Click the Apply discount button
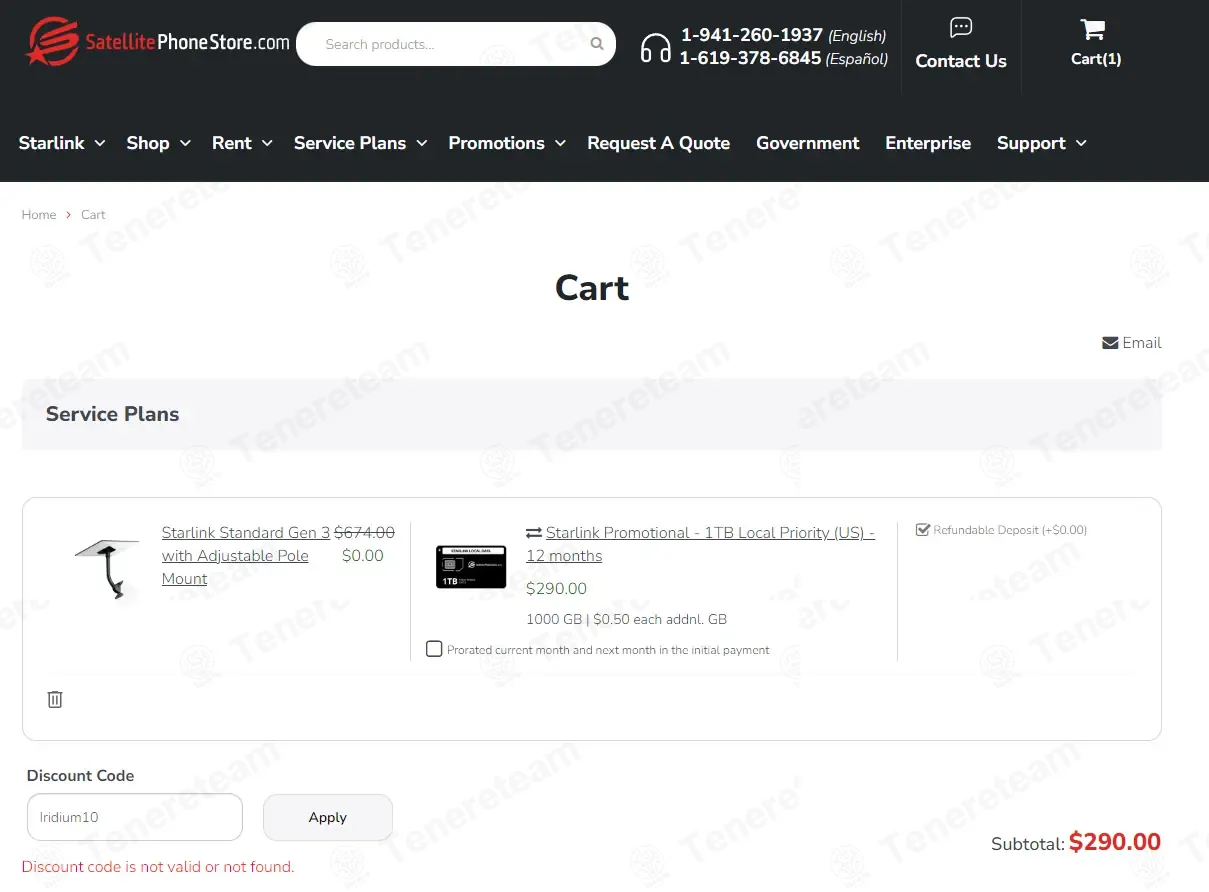 click(x=328, y=817)
